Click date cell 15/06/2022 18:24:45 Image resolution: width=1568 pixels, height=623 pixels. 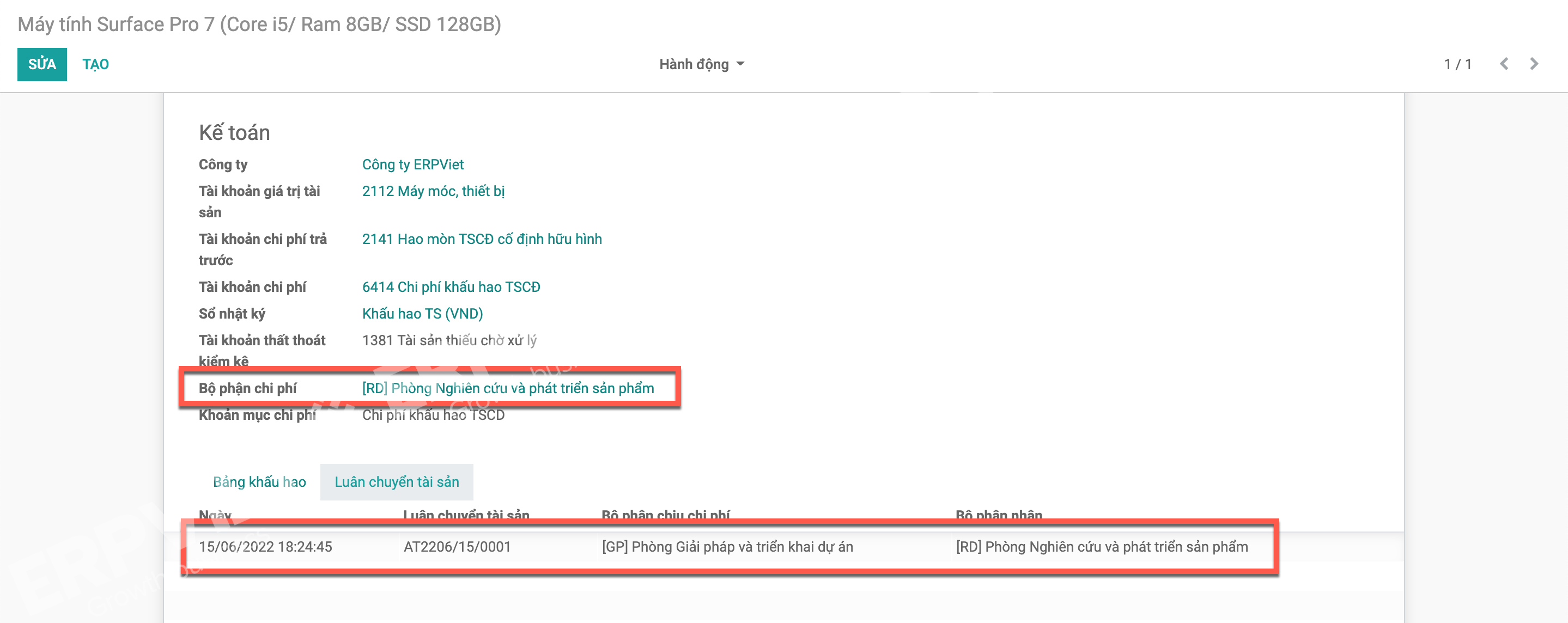[265, 547]
